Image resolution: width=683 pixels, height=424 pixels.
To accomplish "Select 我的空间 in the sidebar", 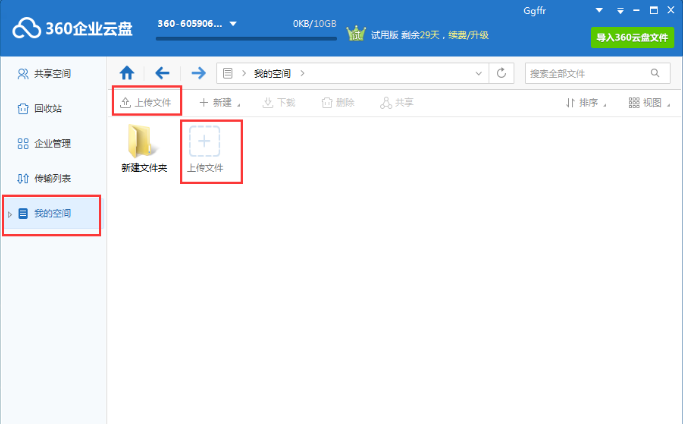I will pyautogui.click(x=52, y=214).
